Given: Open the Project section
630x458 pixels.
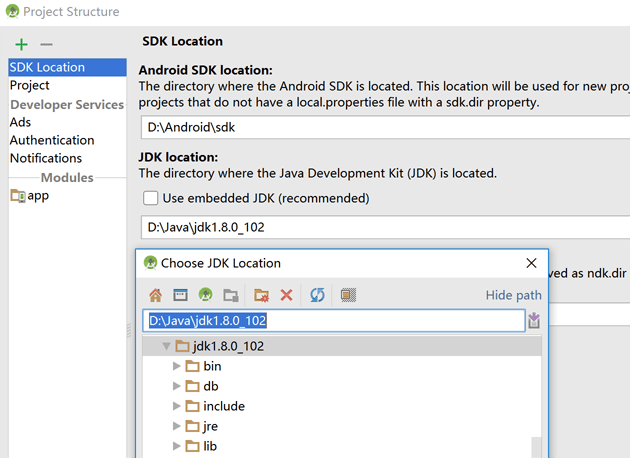Looking at the screenshot, I should pos(29,85).
